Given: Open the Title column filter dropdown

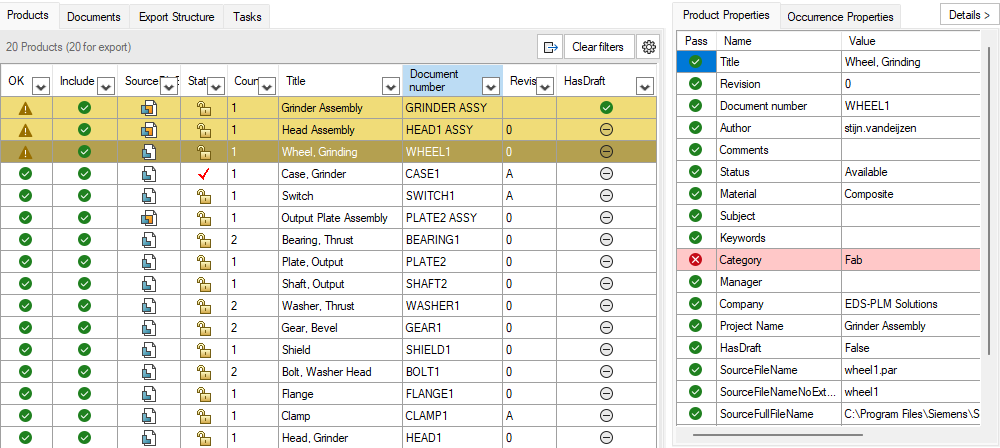Looking at the screenshot, I should click(x=390, y=86).
